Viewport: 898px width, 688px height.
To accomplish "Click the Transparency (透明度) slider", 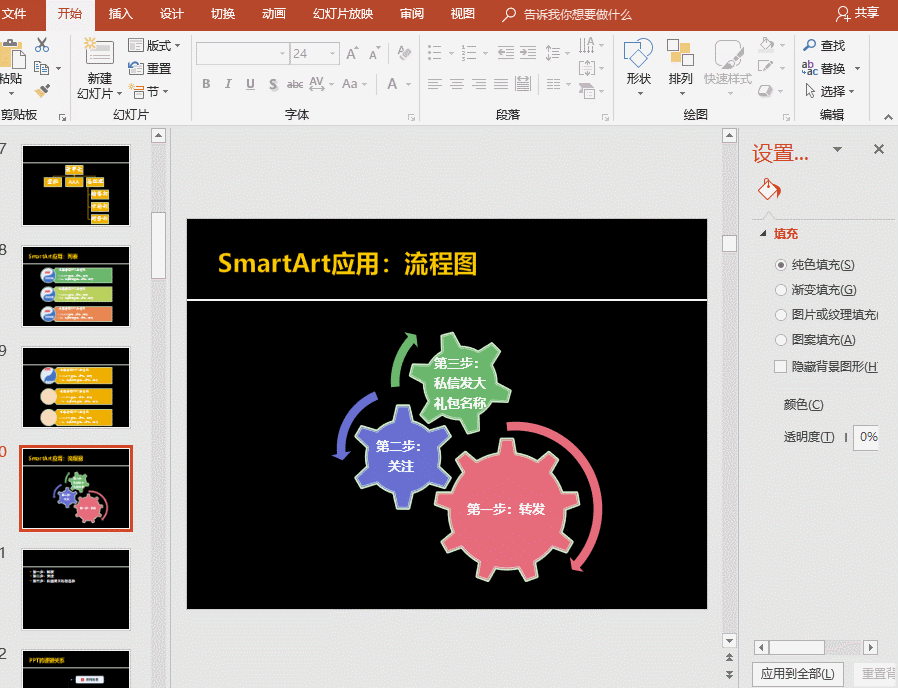I will pyautogui.click(x=846, y=438).
